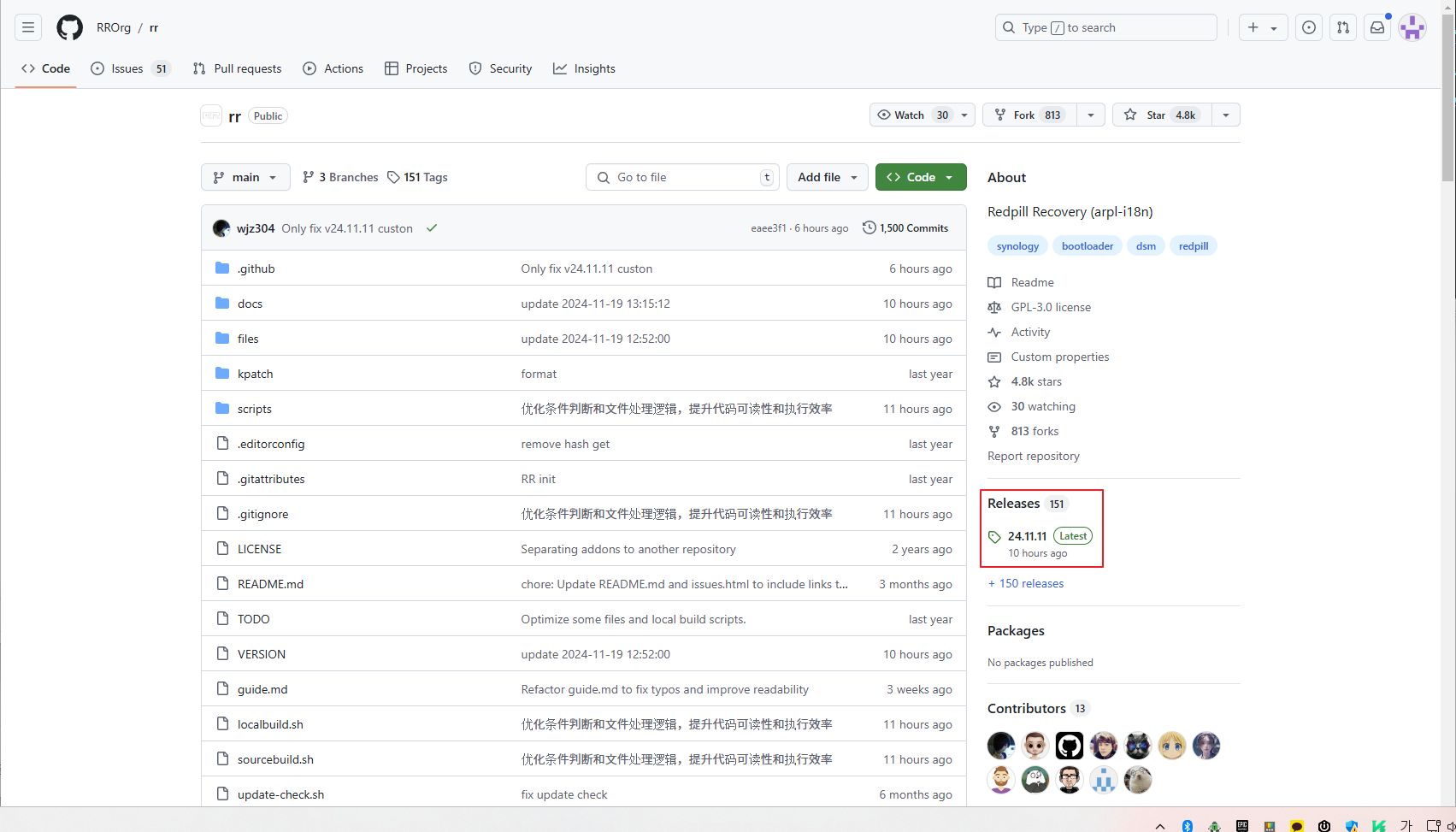This screenshot has height=832, width=1456.
Task: Expand the green Code dropdown
Action: pyautogui.click(x=921, y=177)
